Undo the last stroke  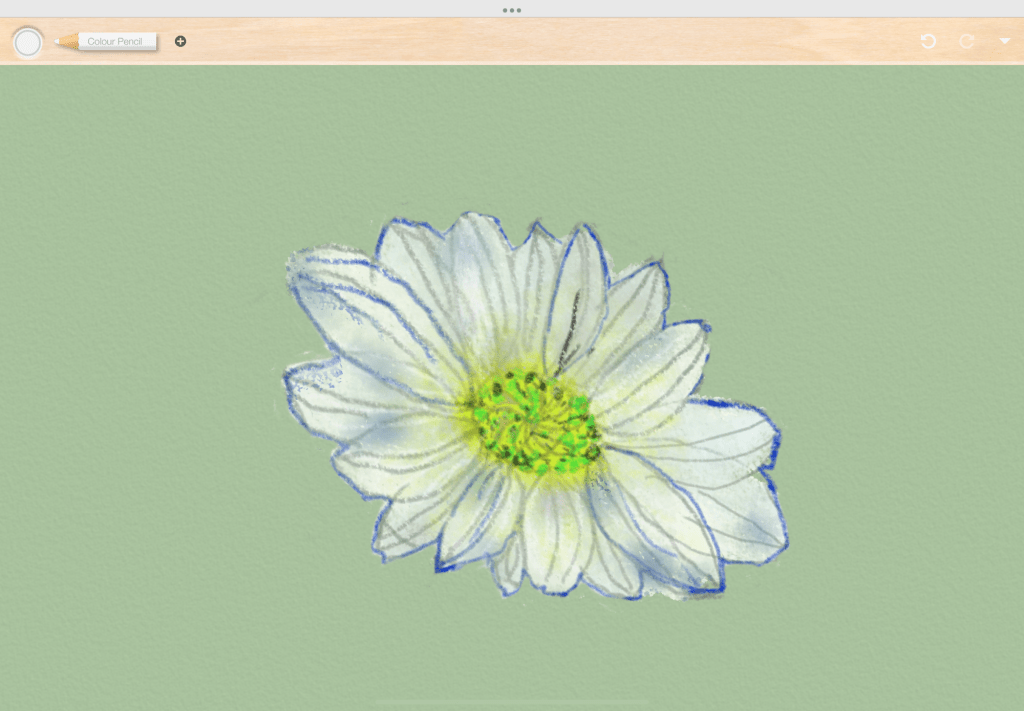(928, 41)
